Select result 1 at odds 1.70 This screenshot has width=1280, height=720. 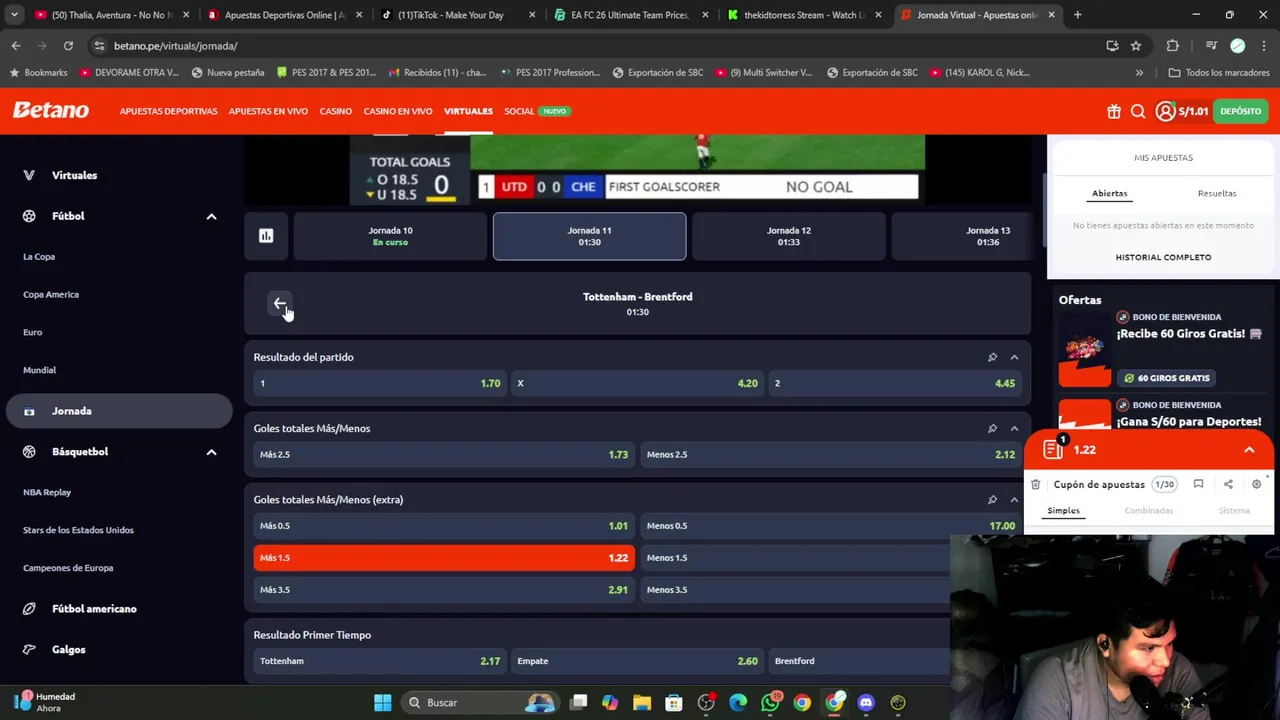pyautogui.click(x=379, y=383)
